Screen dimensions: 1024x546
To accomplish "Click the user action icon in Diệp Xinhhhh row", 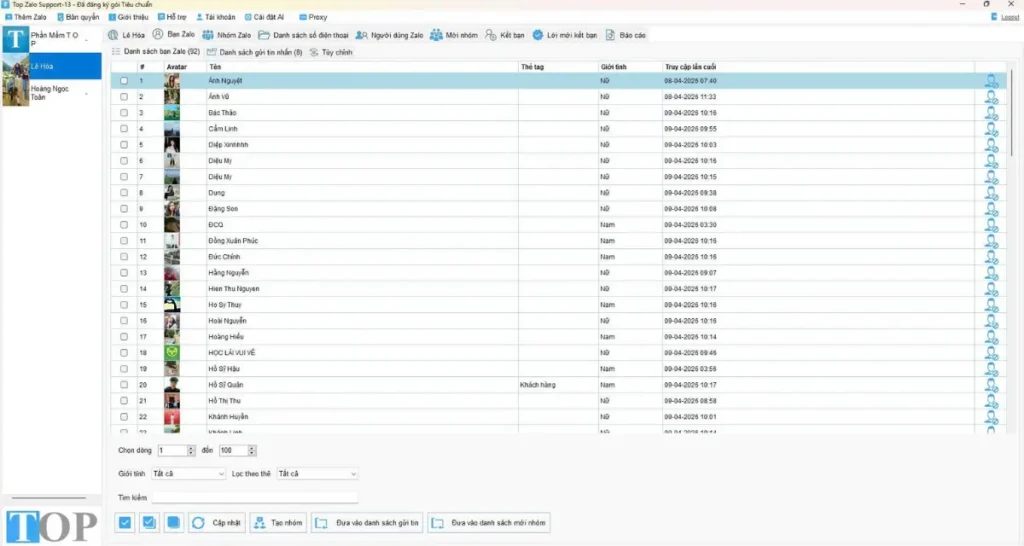I will tap(991, 145).
